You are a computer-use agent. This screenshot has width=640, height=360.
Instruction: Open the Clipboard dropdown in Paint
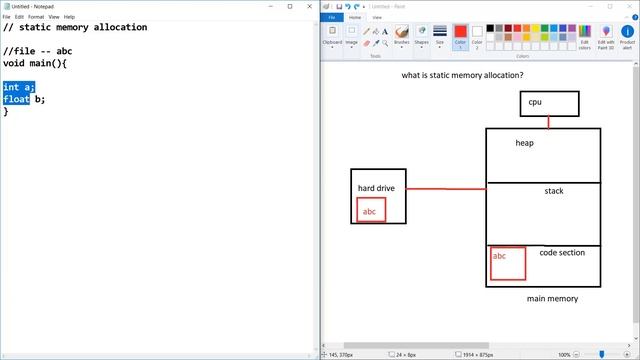[x=332, y=47]
